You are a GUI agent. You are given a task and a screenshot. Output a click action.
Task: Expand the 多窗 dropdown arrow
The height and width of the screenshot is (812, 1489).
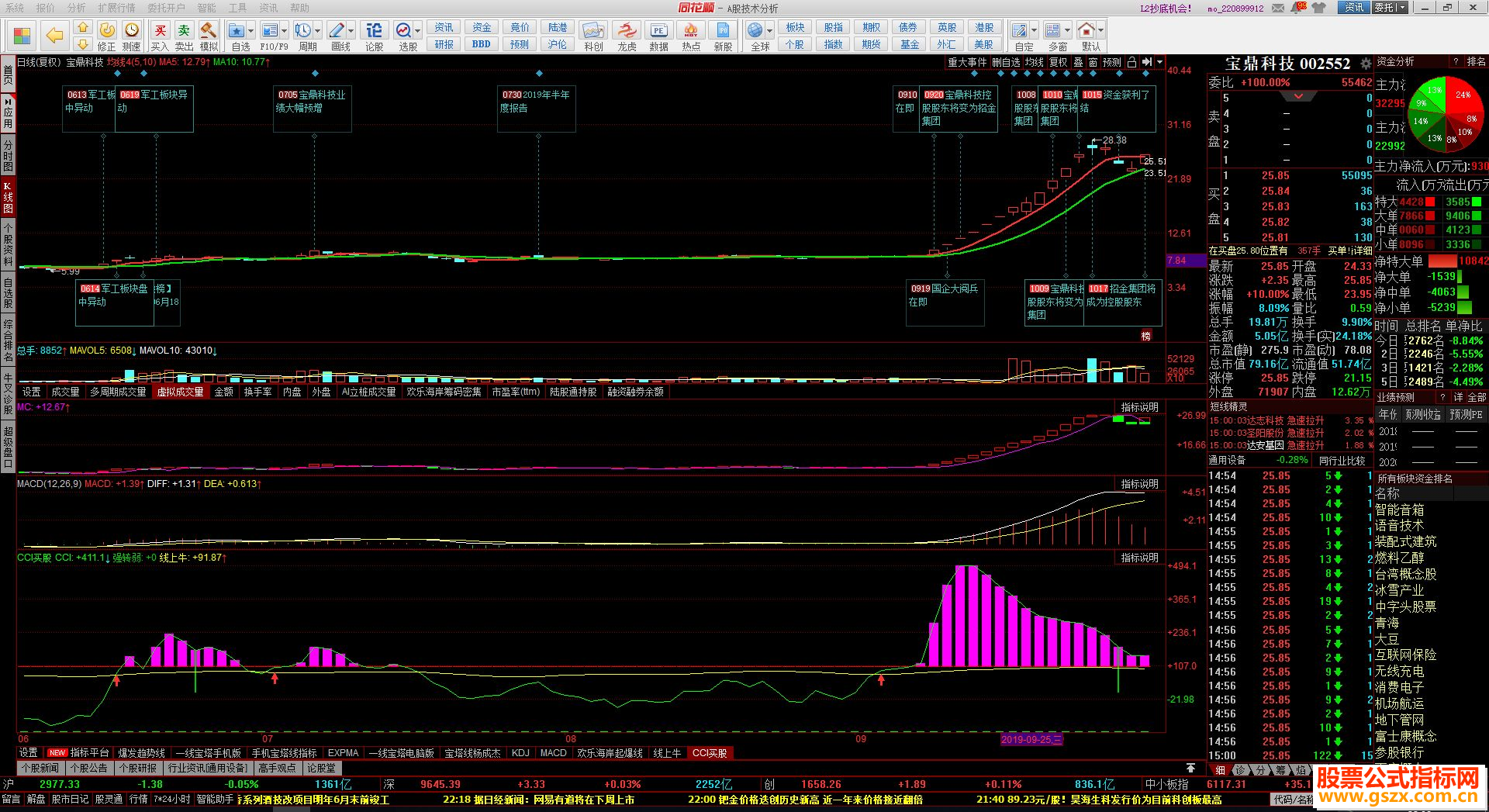tap(1067, 31)
